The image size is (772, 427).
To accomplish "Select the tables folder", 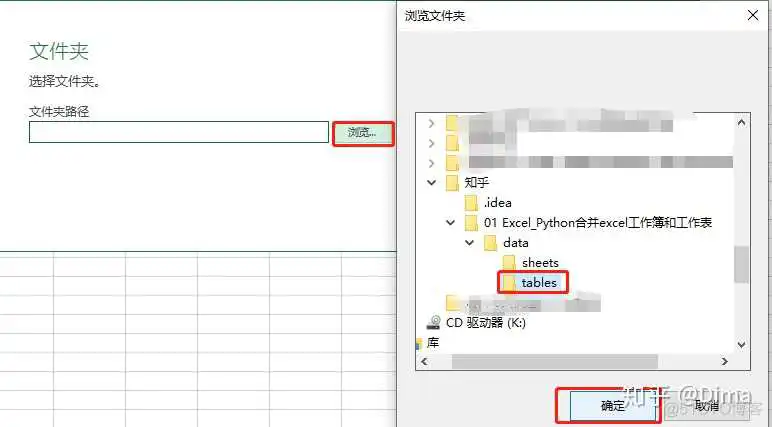I will (539, 283).
